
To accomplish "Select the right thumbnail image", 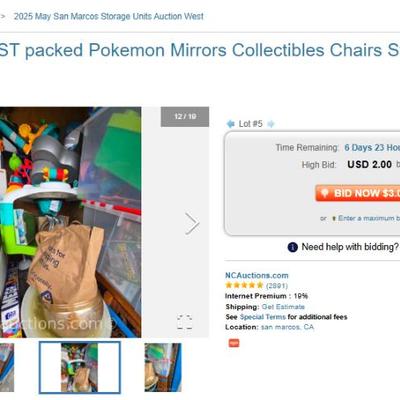I will coord(163,367).
